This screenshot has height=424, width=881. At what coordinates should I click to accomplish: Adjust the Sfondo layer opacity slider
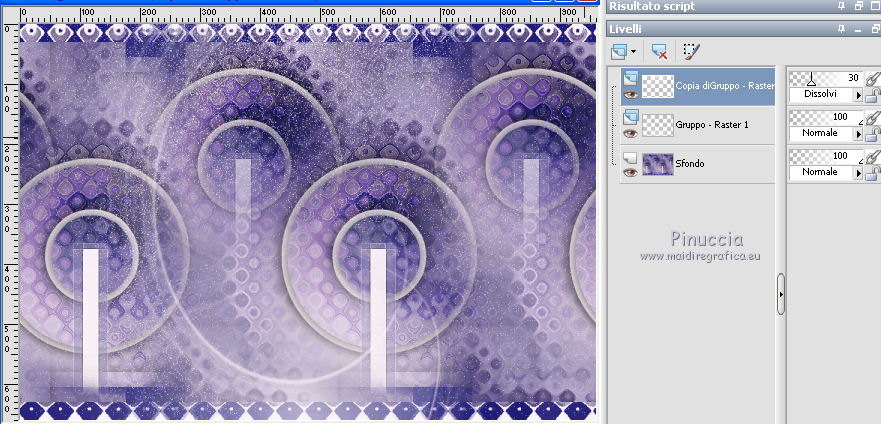click(826, 156)
